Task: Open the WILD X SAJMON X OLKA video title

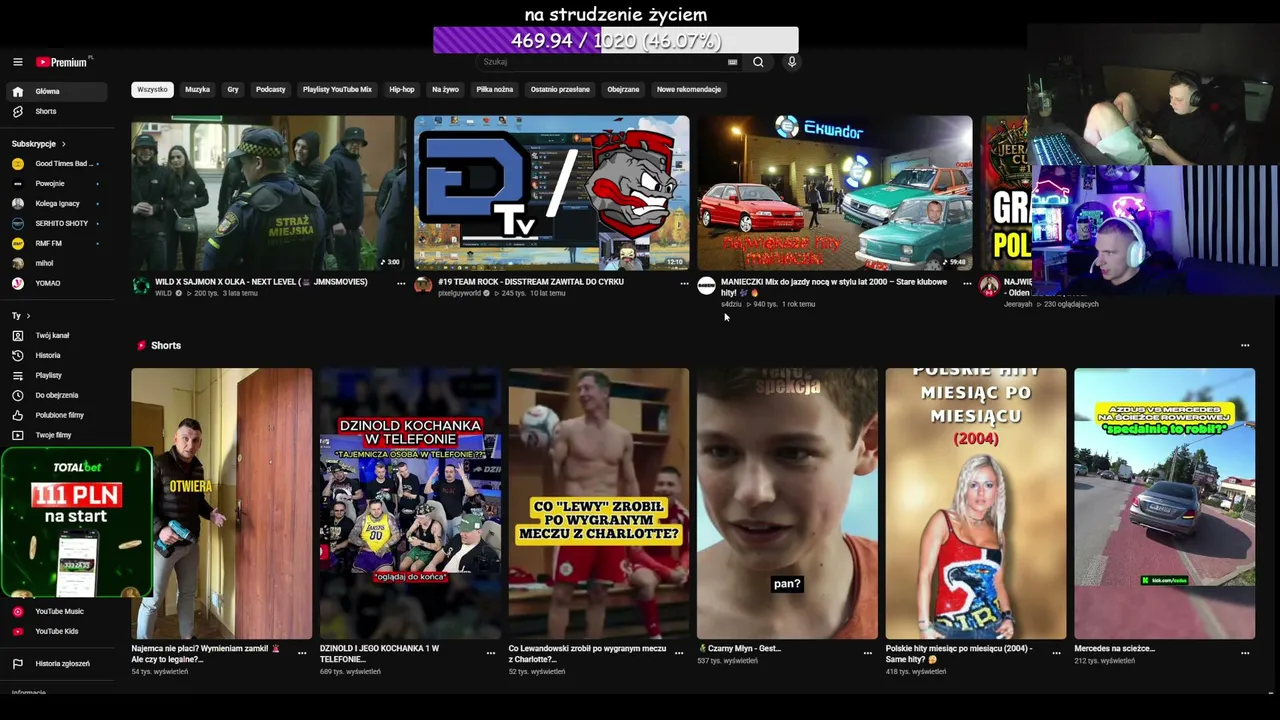Action: (261, 282)
